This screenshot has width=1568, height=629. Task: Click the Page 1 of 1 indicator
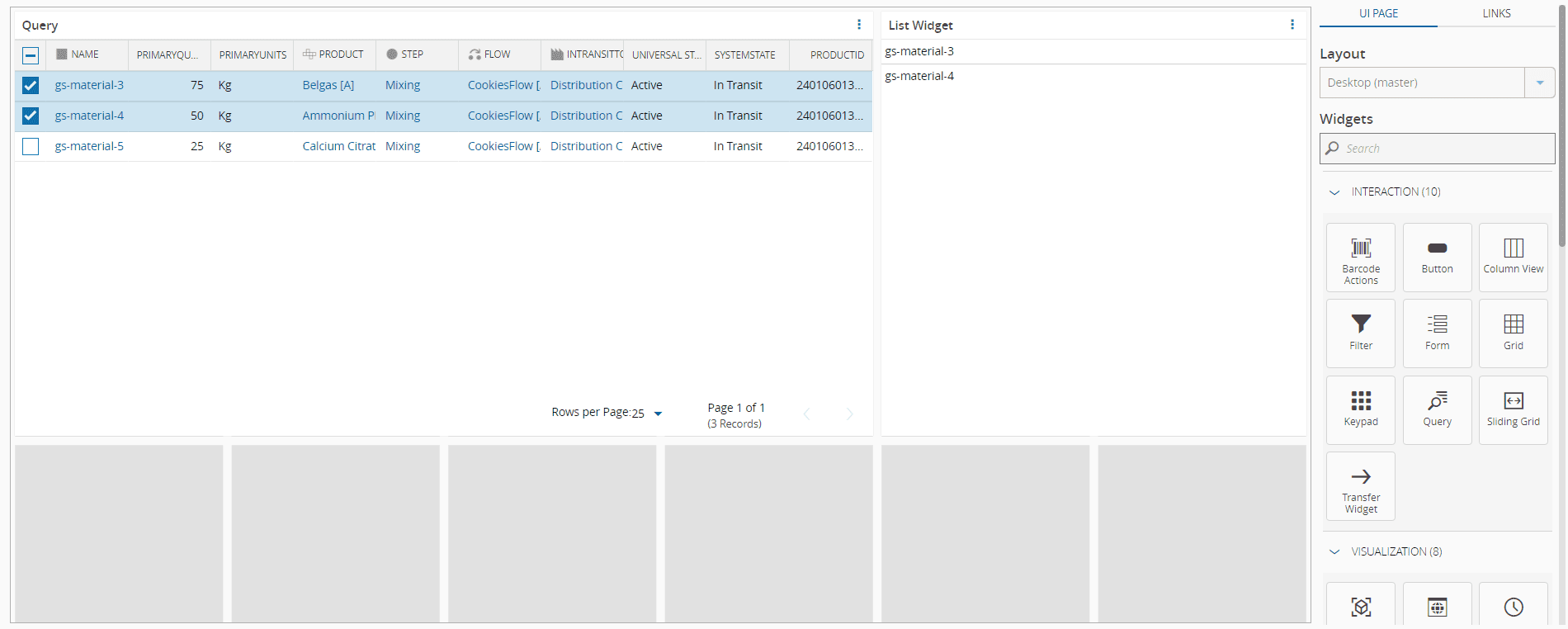point(736,408)
